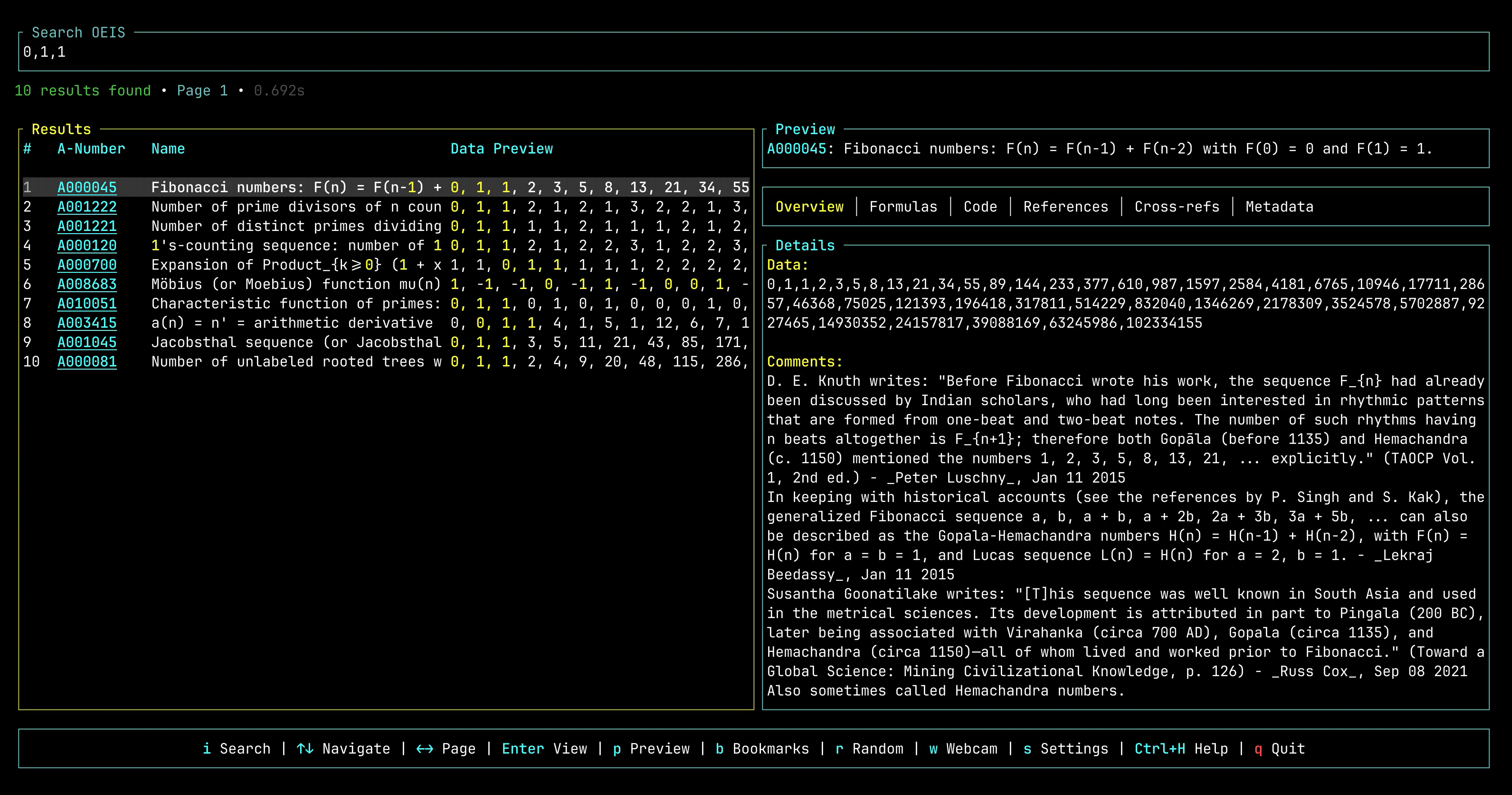Click the 'i Search' shortcut in footer
The image size is (1512, 795).
pyautogui.click(x=237, y=749)
